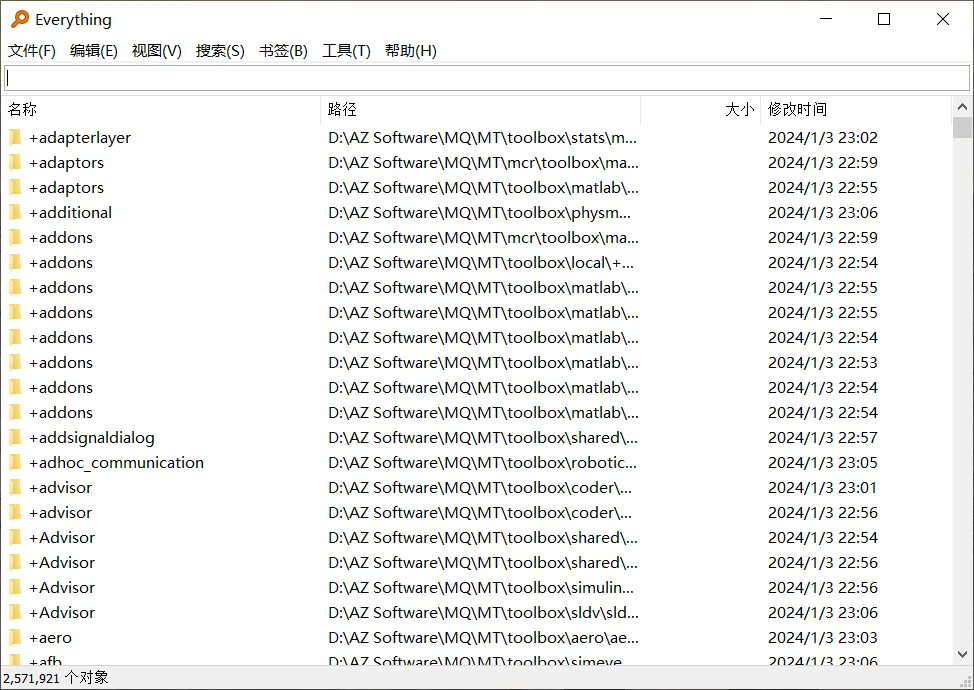Select +Advisor name in toolbox\sldv path
The image size is (974, 690).
[x=61, y=612]
